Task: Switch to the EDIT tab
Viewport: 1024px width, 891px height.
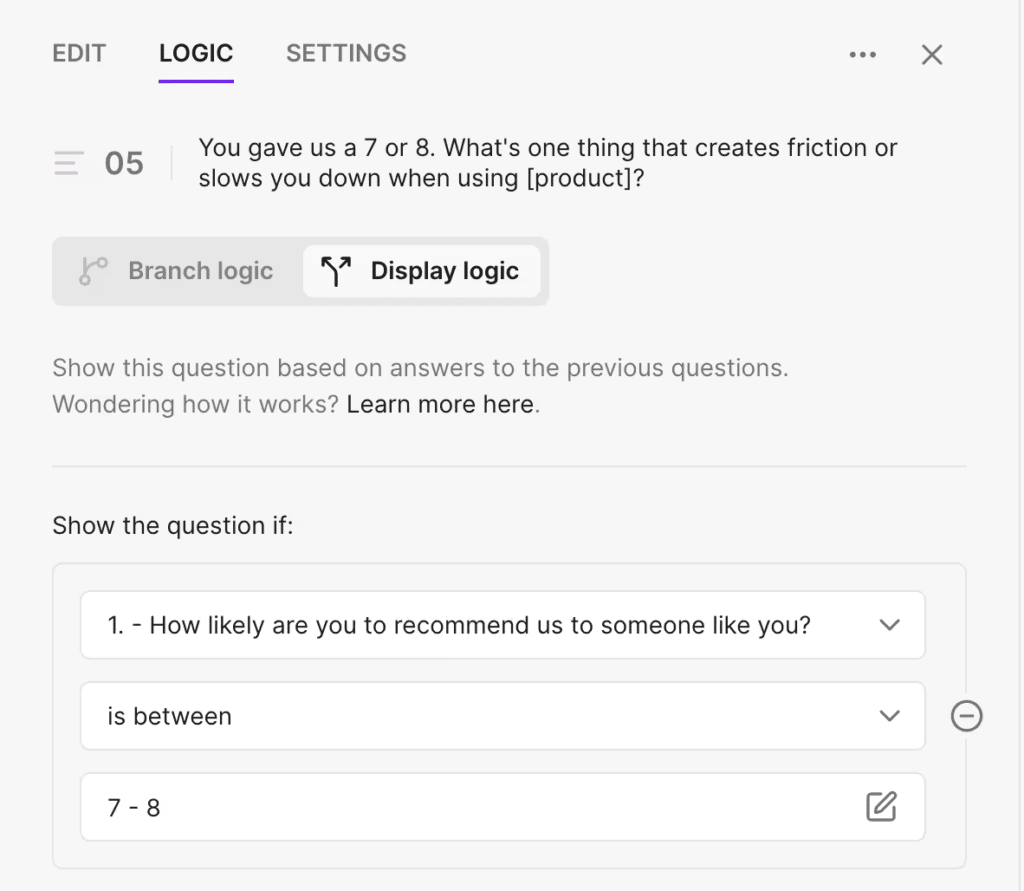Action: (x=79, y=54)
